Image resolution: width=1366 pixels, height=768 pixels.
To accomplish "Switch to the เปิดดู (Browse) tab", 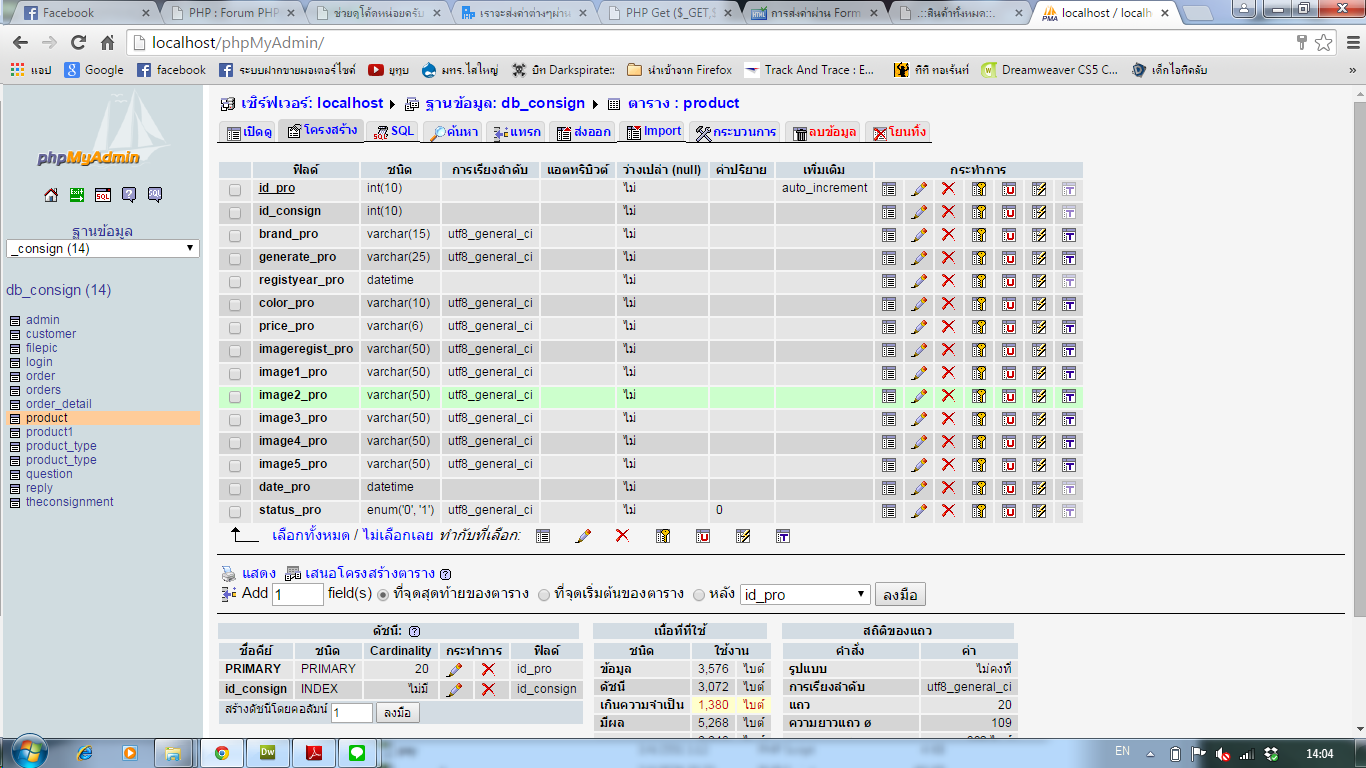I will coord(248,132).
